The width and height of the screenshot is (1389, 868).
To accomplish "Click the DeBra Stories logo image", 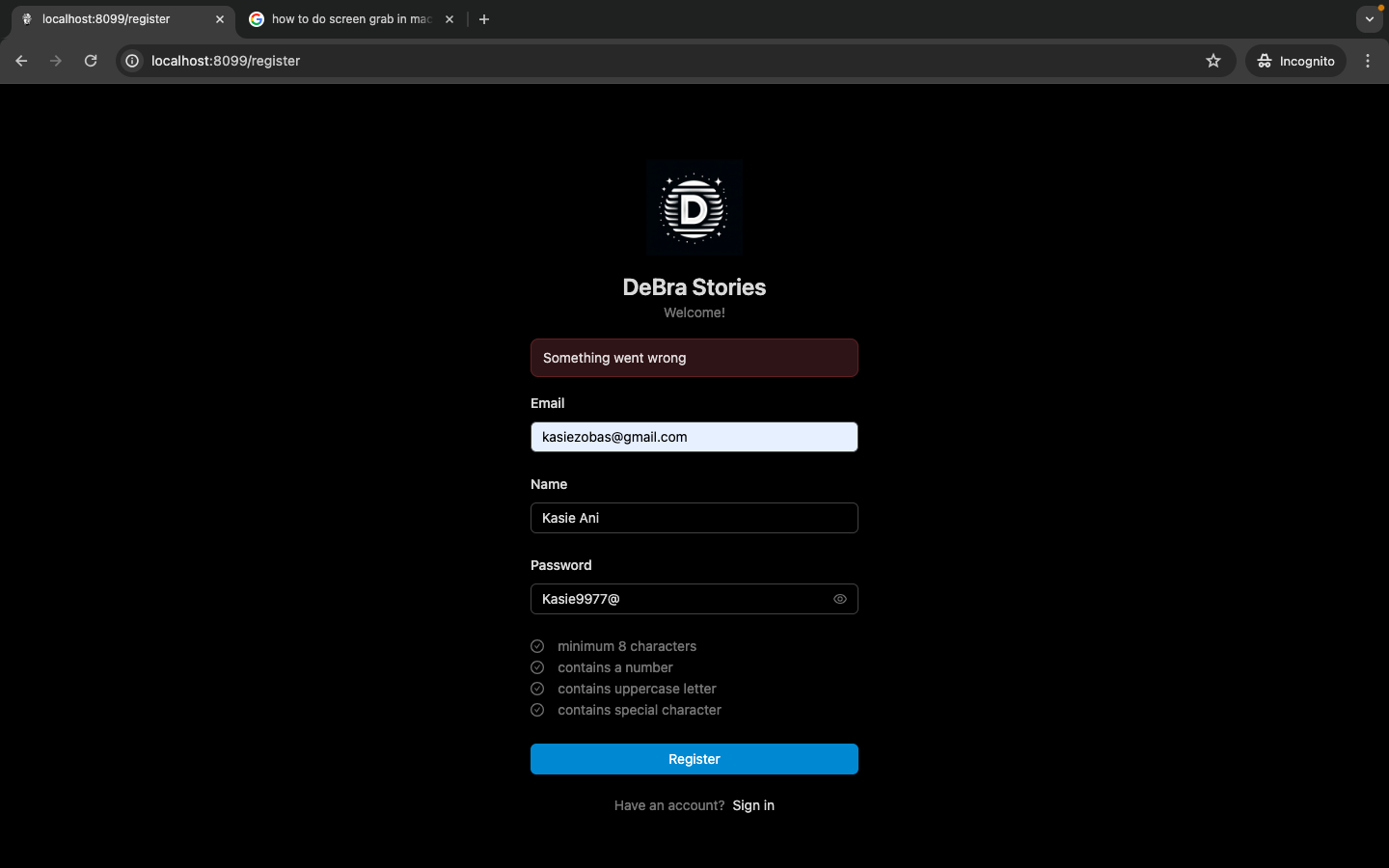I will pyautogui.click(x=694, y=206).
